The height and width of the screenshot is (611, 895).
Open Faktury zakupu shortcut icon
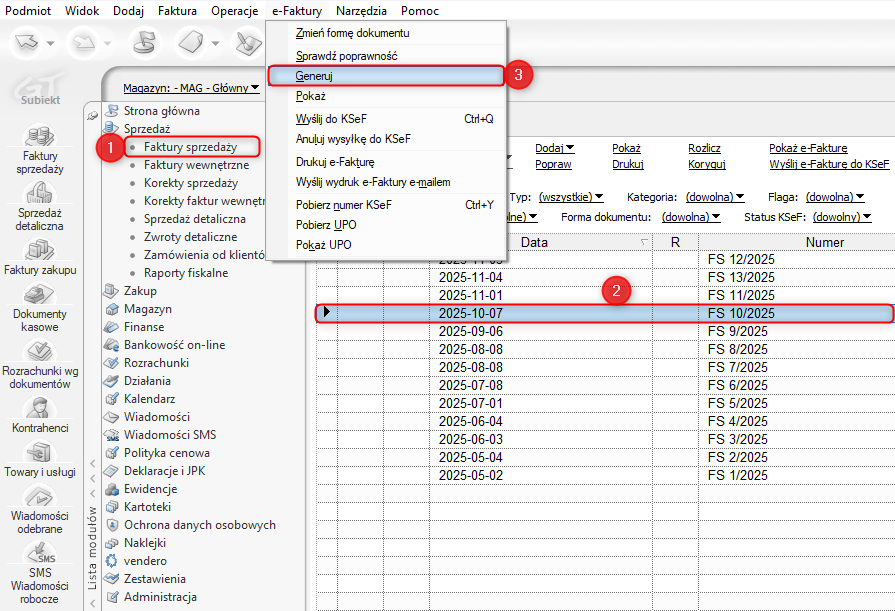point(40,249)
